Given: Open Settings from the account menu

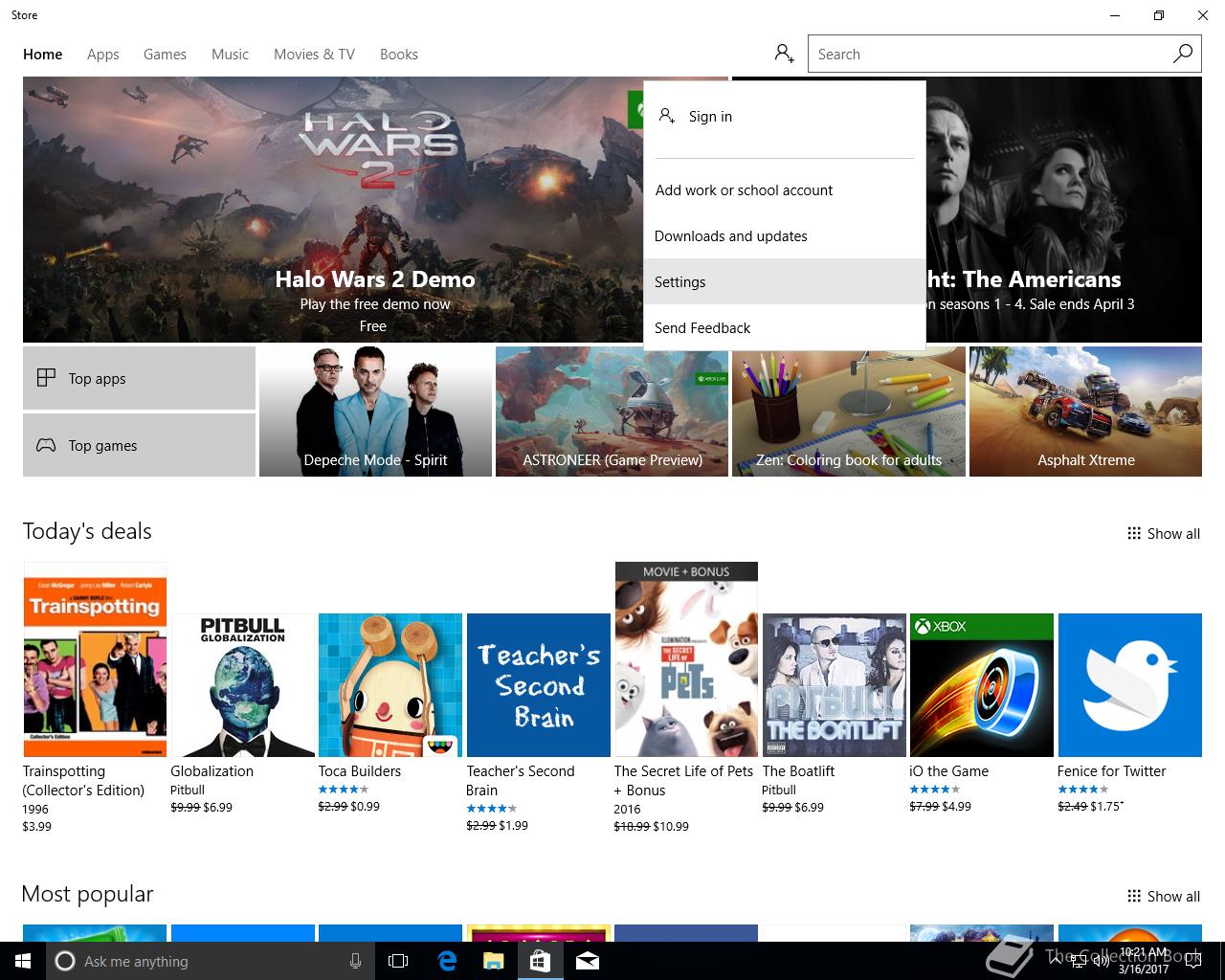Looking at the screenshot, I should click(x=785, y=281).
